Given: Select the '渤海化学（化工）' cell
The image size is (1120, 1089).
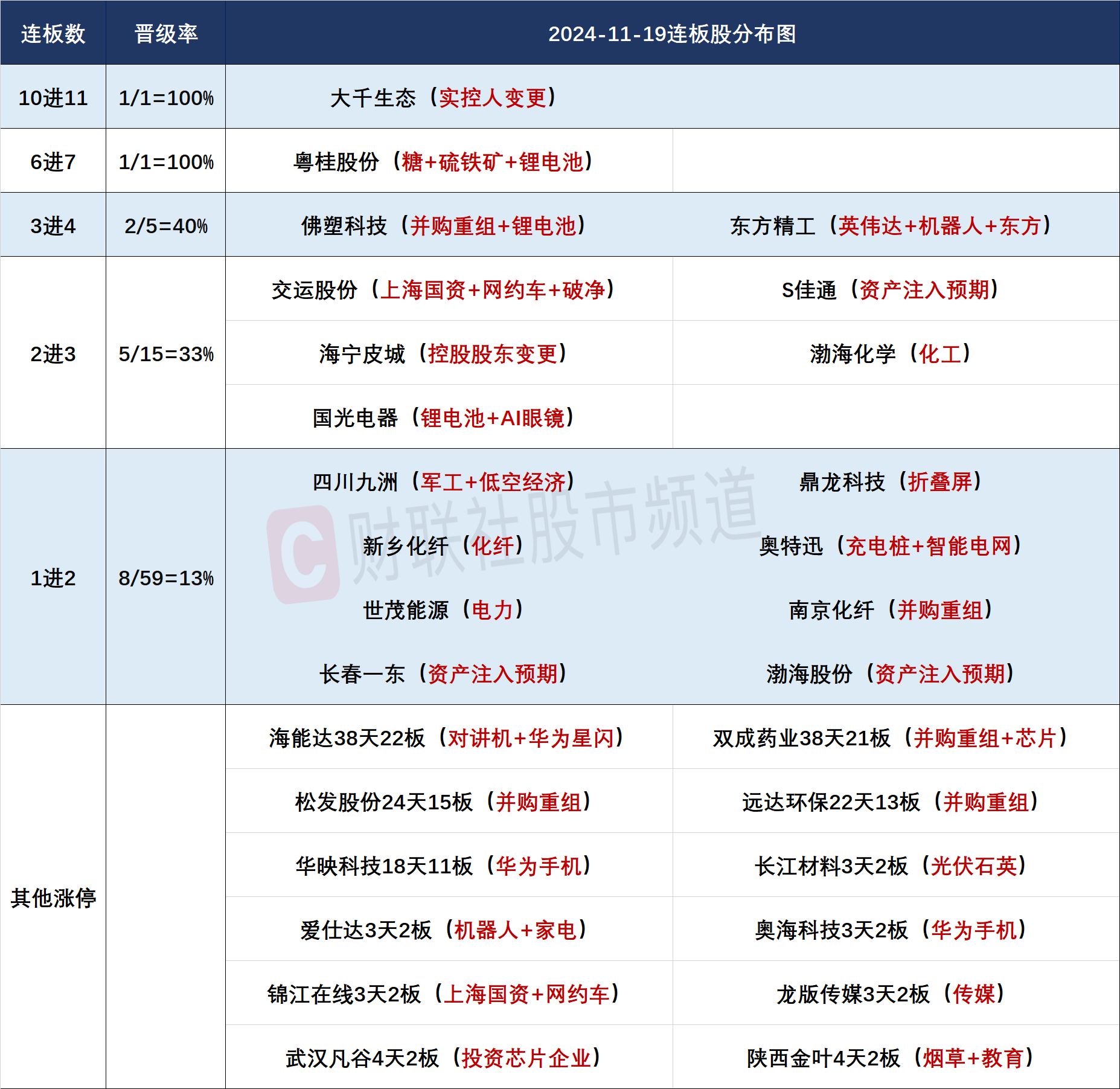Looking at the screenshot, I should (896, 354).
